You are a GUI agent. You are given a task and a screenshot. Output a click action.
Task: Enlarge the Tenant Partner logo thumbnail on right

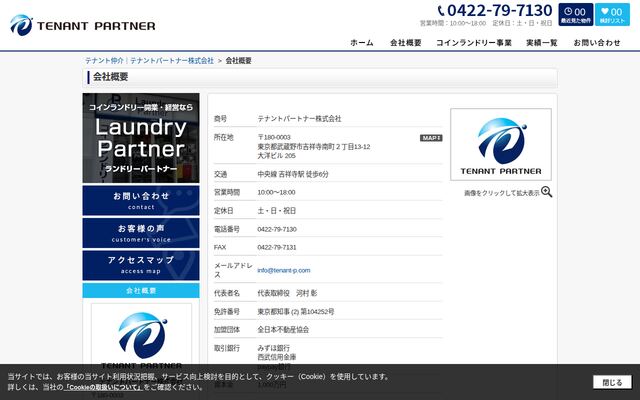pyautogui.click(x=501, y=144)
